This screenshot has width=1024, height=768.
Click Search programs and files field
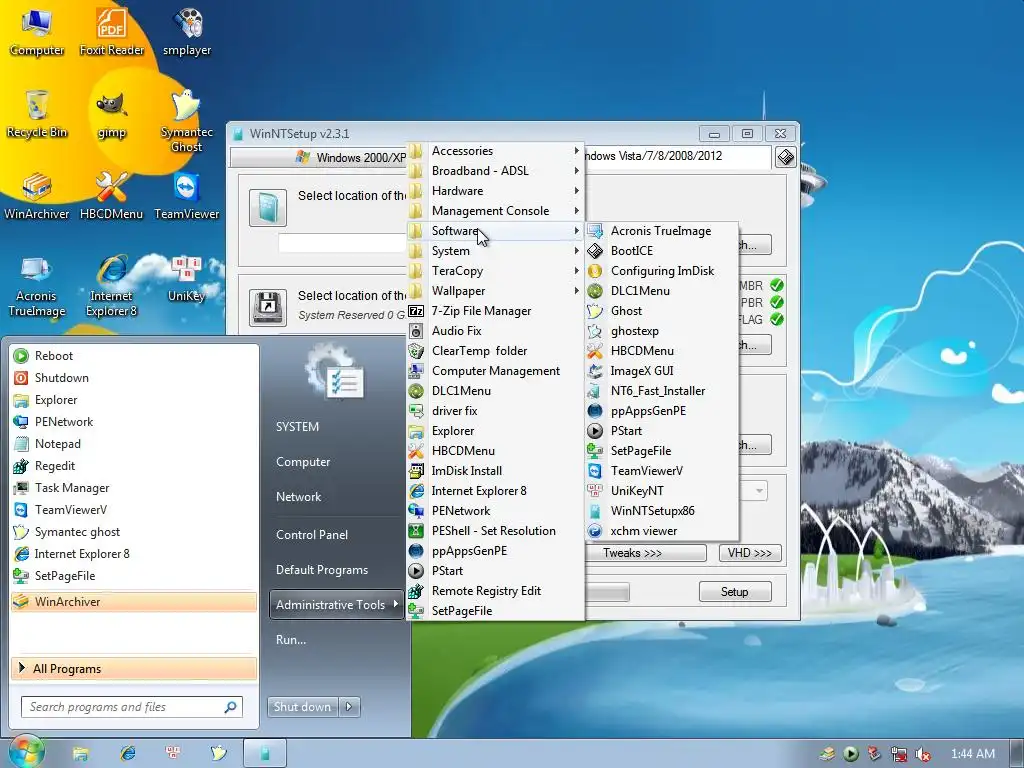[x=132, y=707]
